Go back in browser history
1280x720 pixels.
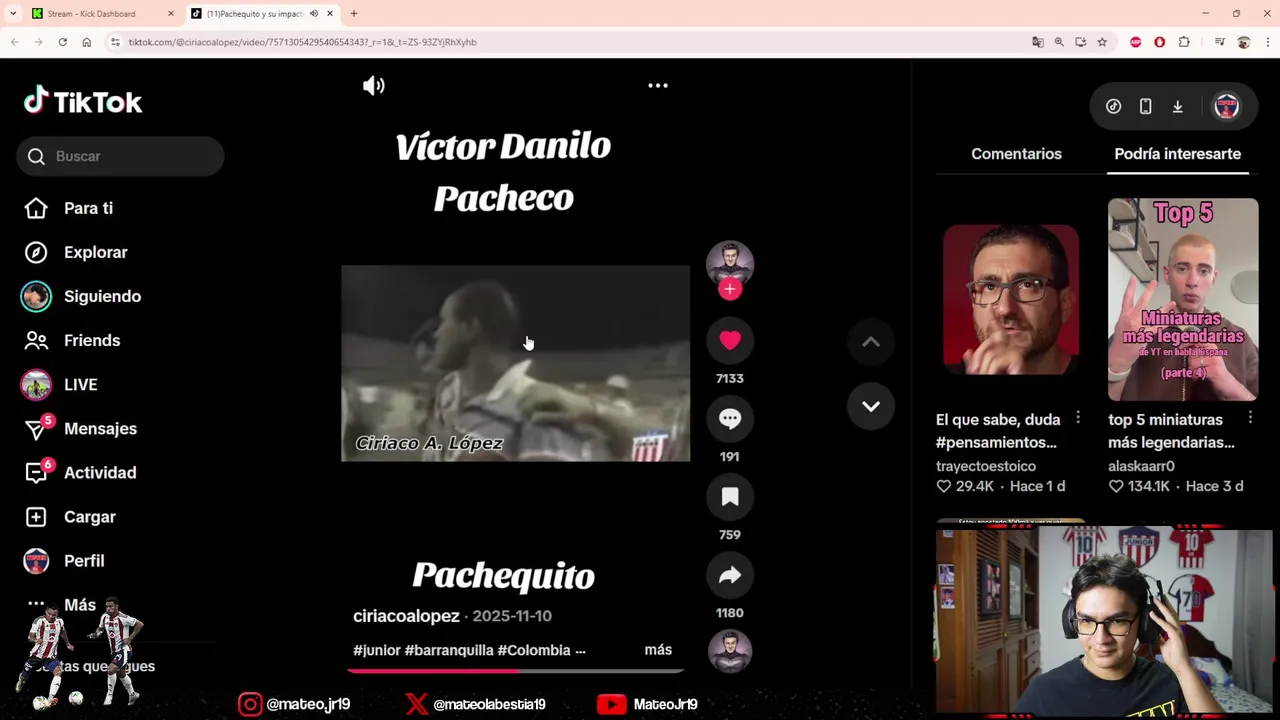point(14,42)
